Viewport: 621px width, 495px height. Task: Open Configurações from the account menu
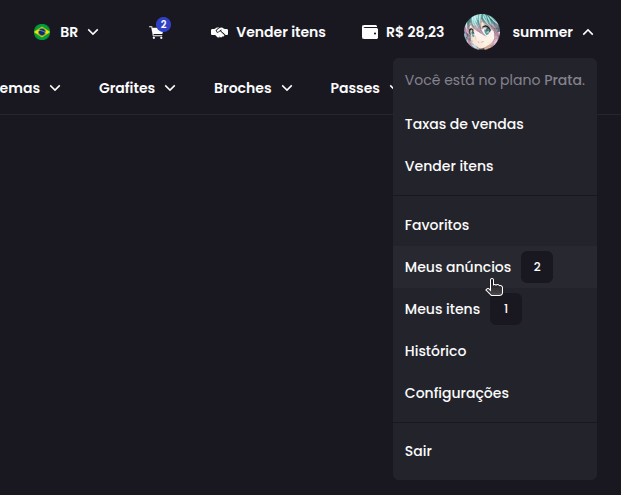456,393
